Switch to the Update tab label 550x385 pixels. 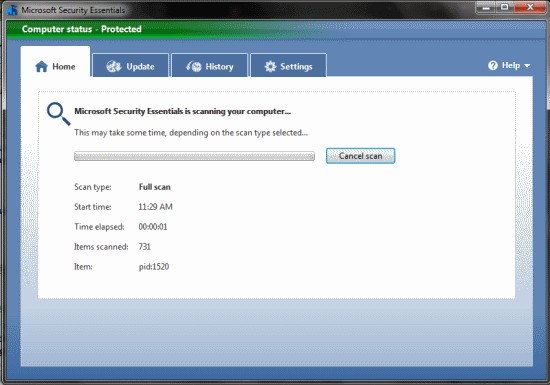click(140, 67)
